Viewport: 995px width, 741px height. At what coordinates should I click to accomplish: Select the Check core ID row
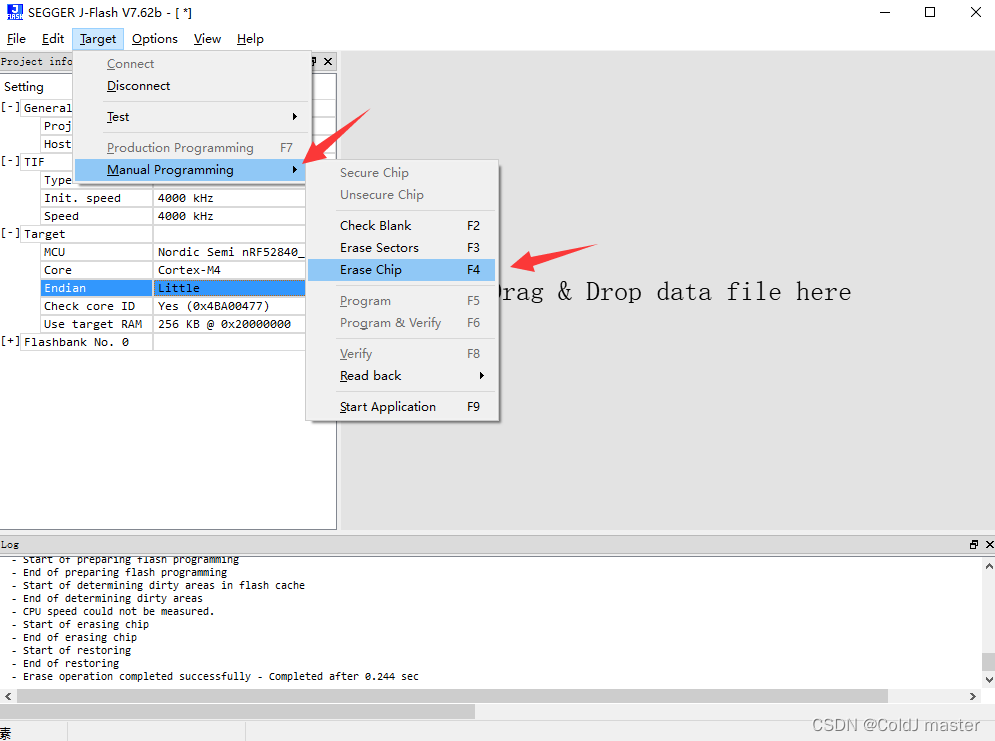pyautogui.click(x=173, y=306)
